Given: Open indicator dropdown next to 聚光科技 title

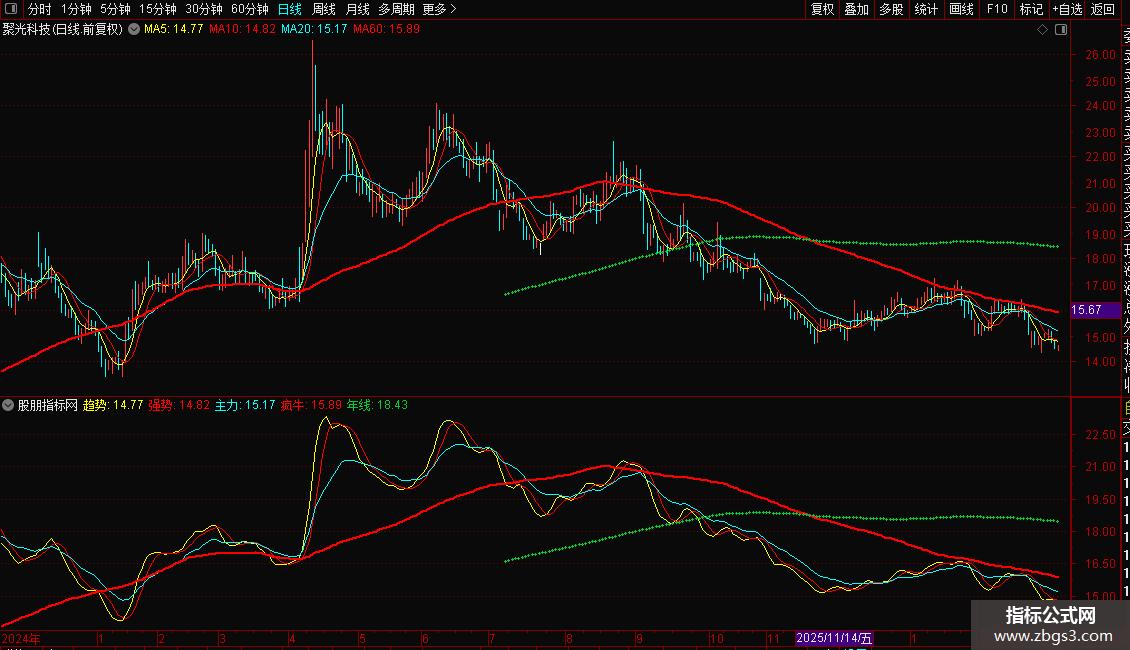Looking at the screenshot, I should click(x=134, y=29).
